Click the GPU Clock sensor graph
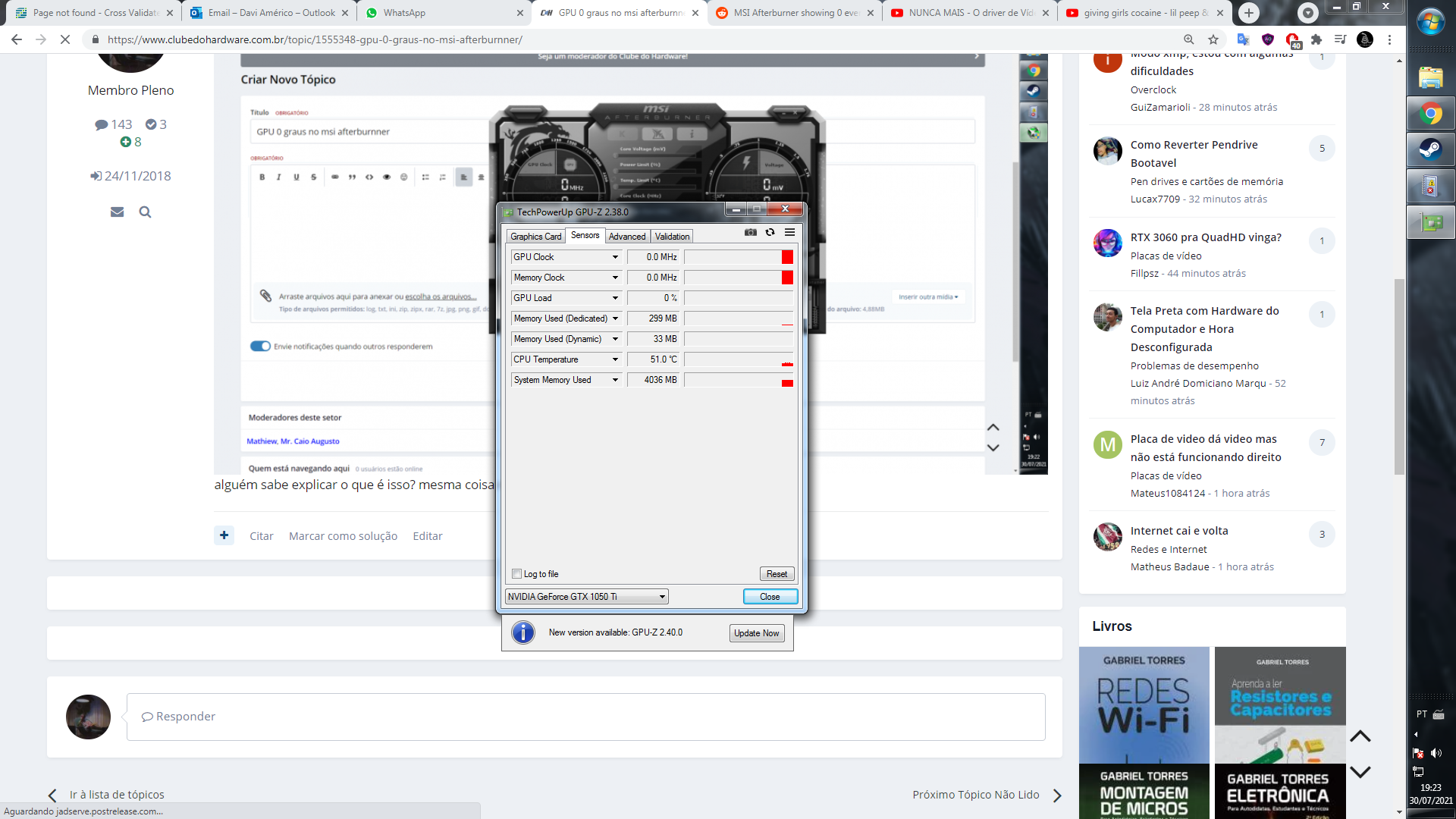The width and height of the screenshot is (1456, 819). pyautogui.click(x=739, y=257)
